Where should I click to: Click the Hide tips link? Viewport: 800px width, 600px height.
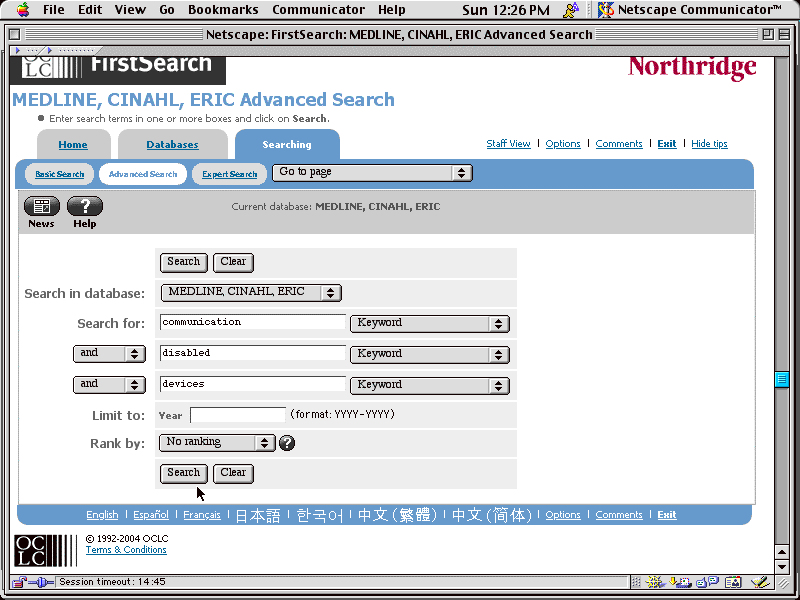coord(709,144)
